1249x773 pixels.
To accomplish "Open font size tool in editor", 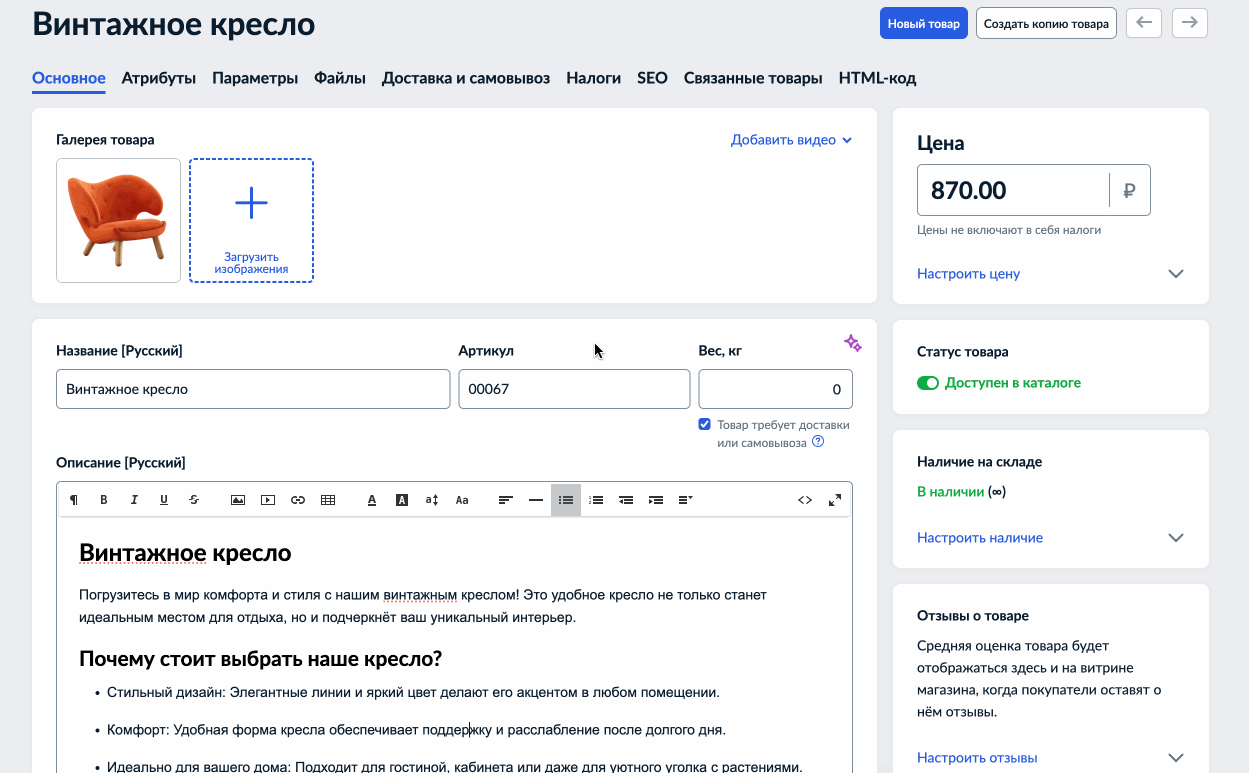I will tap(432, 500).
